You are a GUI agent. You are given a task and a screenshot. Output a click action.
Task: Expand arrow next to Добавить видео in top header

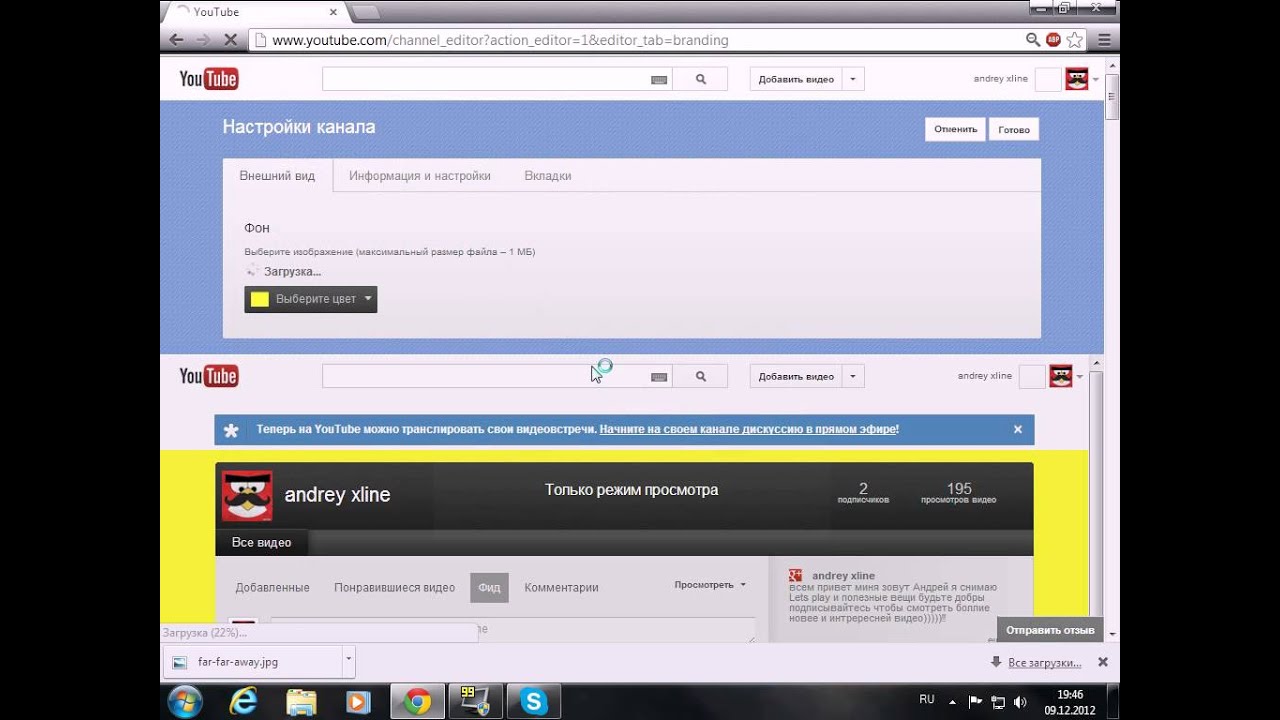[853, 79]
